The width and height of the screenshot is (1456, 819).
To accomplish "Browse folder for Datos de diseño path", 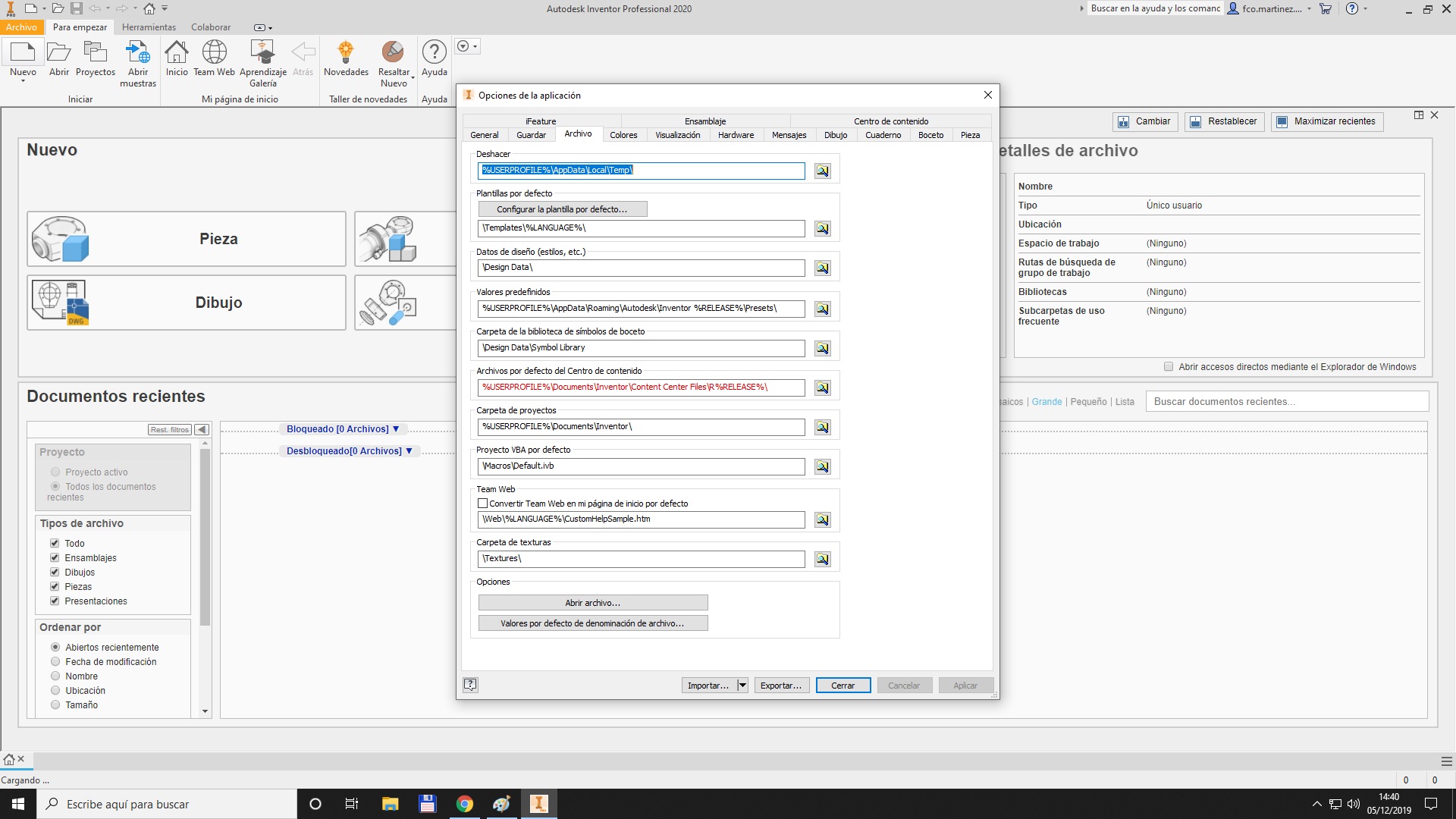I will coord(823,268).
